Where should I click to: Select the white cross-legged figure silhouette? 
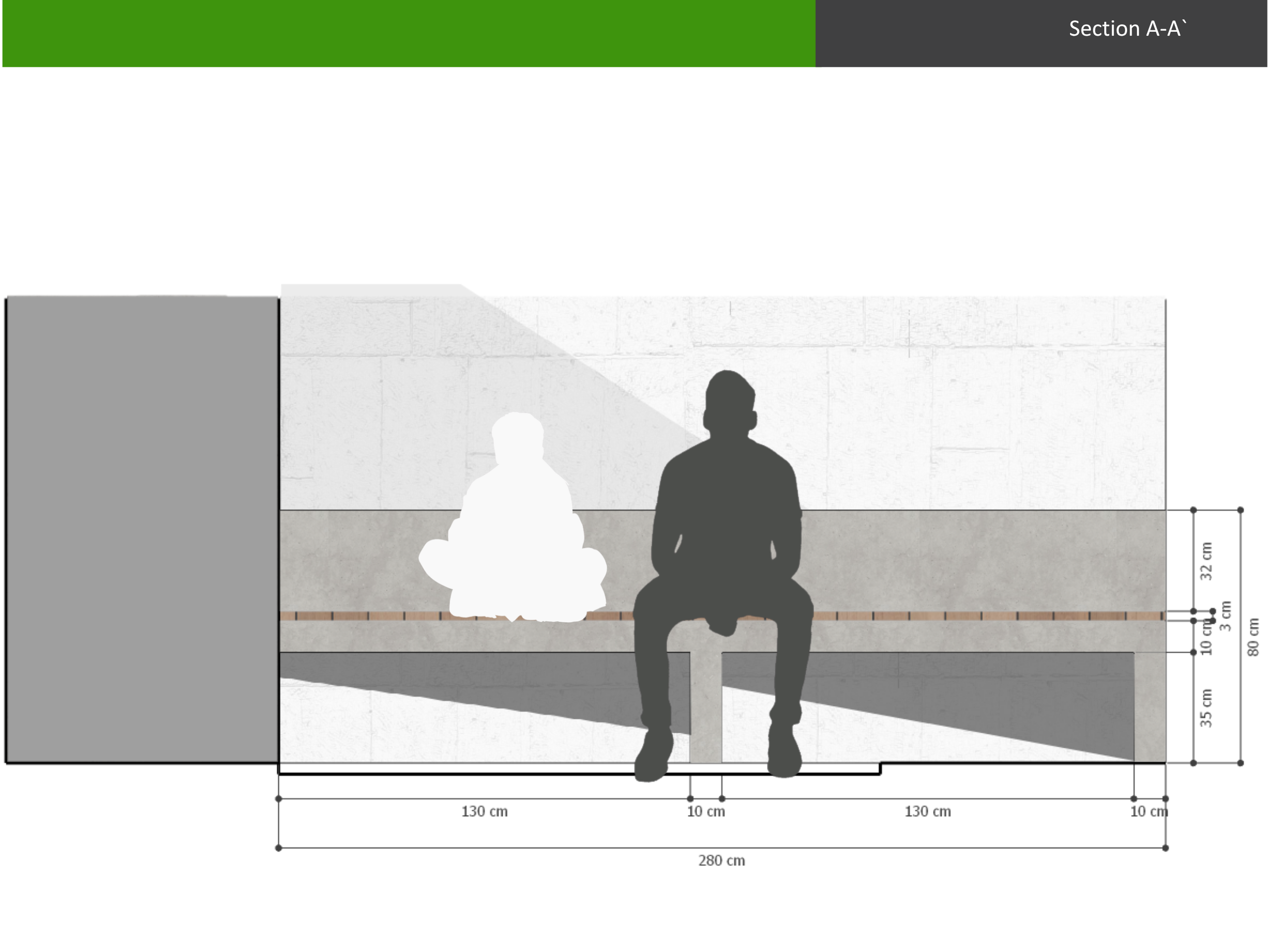[512, 517]
